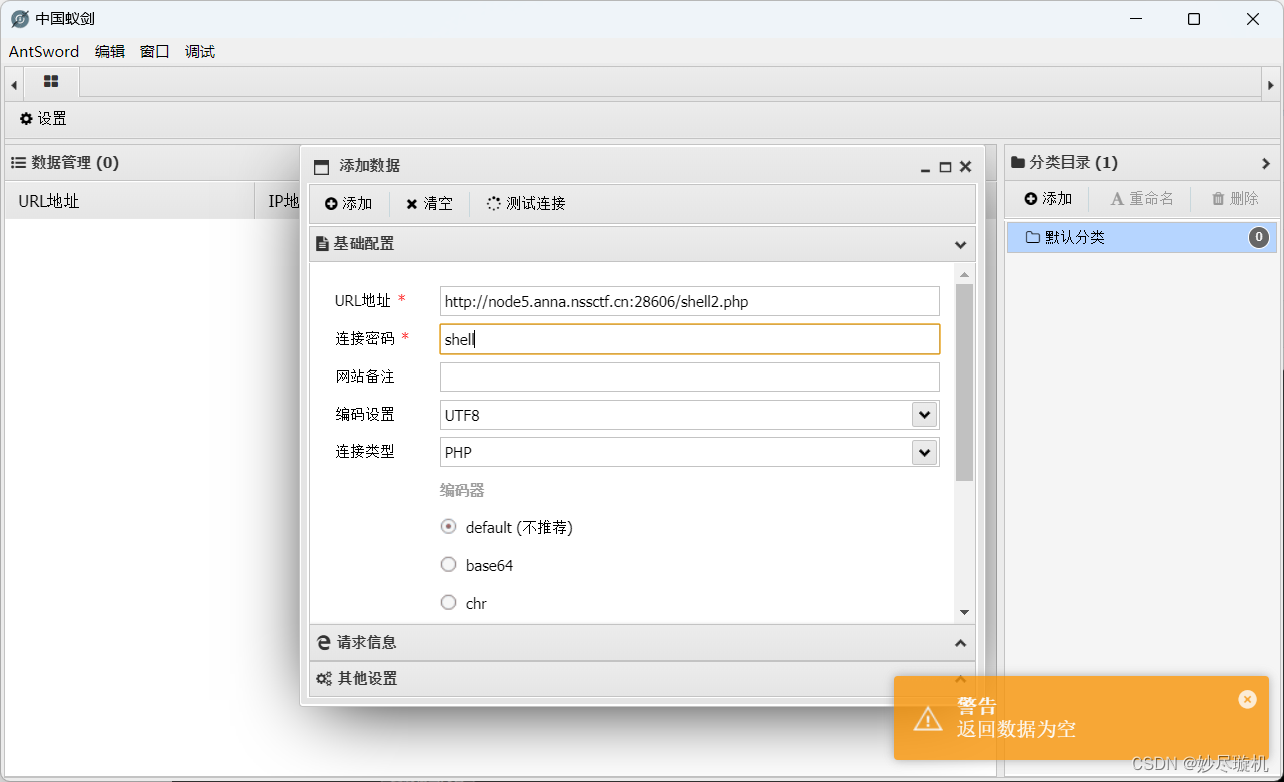The height and width of the screenshot is (782, 1284).
Task: Open the 设置 gear settings
Action: click(x=43, y=119)
